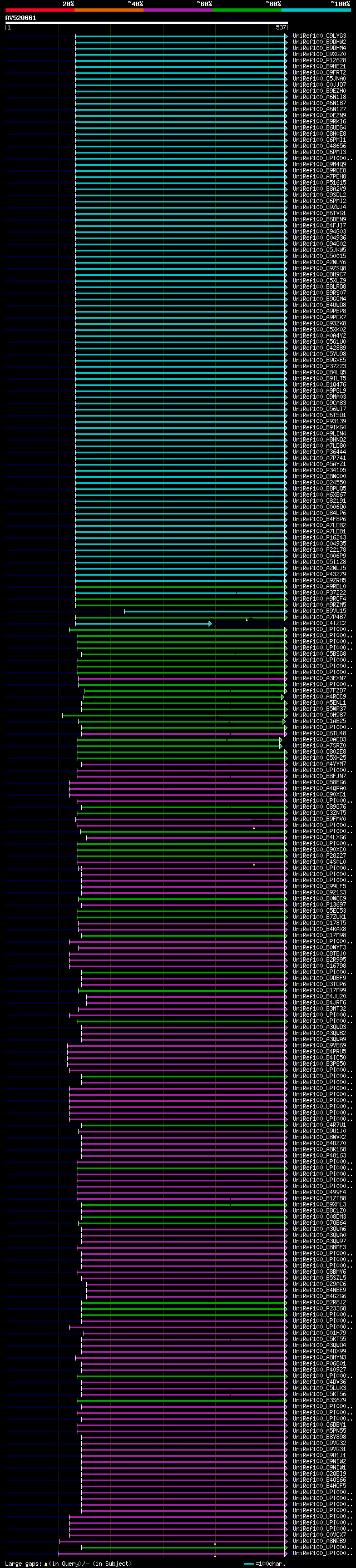The height and width of the screenshot is (1568, 356).
Task: Open hit UniRef100_Q9FRT2
Action: (x=319, y=72)
